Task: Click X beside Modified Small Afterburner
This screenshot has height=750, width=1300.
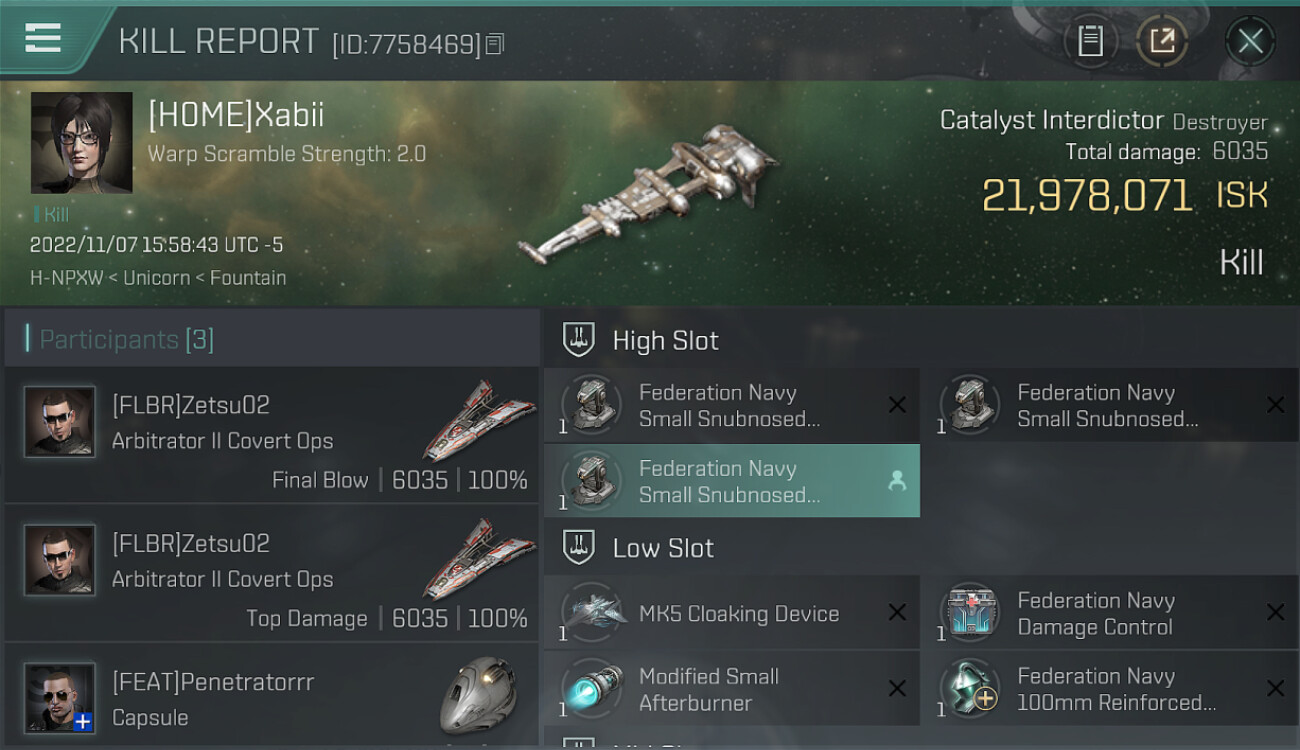Action: pos(897,688)
